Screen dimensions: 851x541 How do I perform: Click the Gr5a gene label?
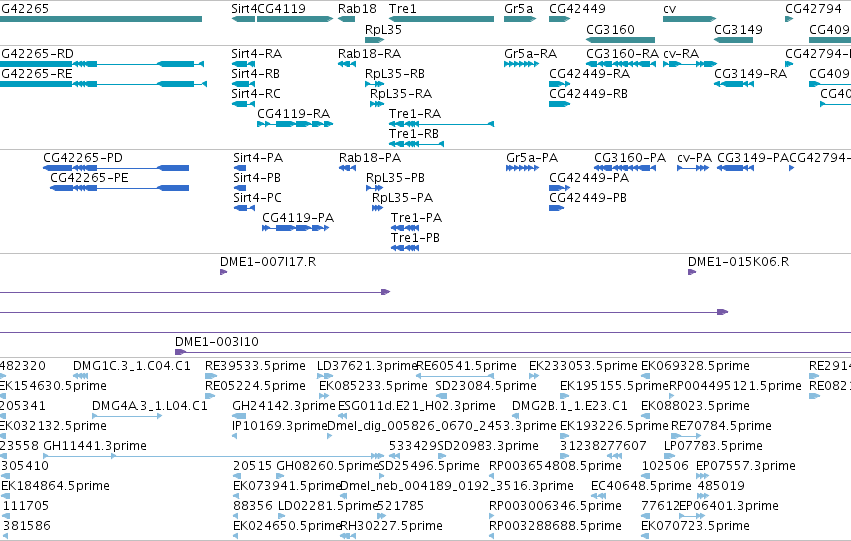tap(518, 9)
